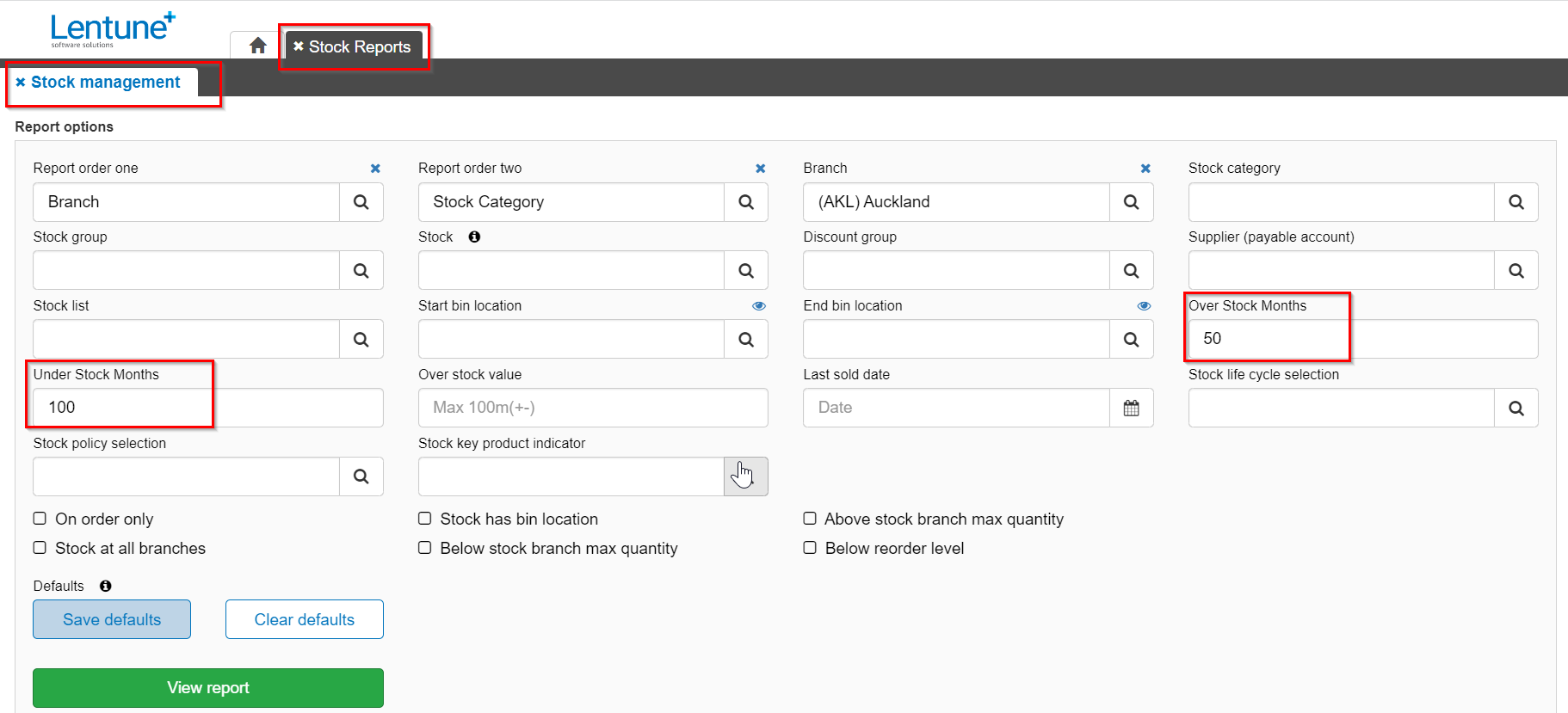Image resolution: width=1568 pixels, height=713 pixels.
Task: Toggle Start bin location eye icon
Action: tap(758, 306)
